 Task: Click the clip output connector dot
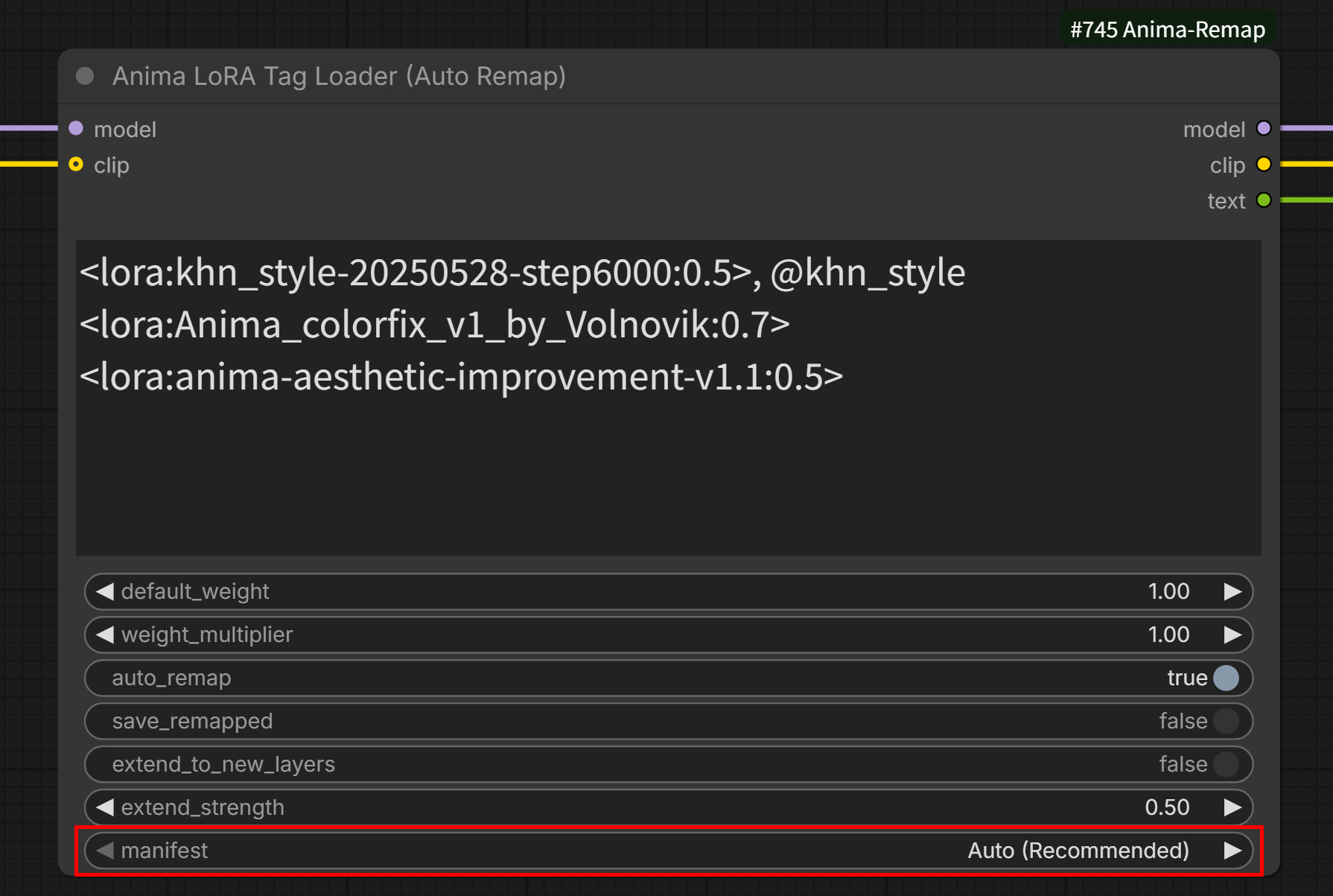click(1264, 164)
